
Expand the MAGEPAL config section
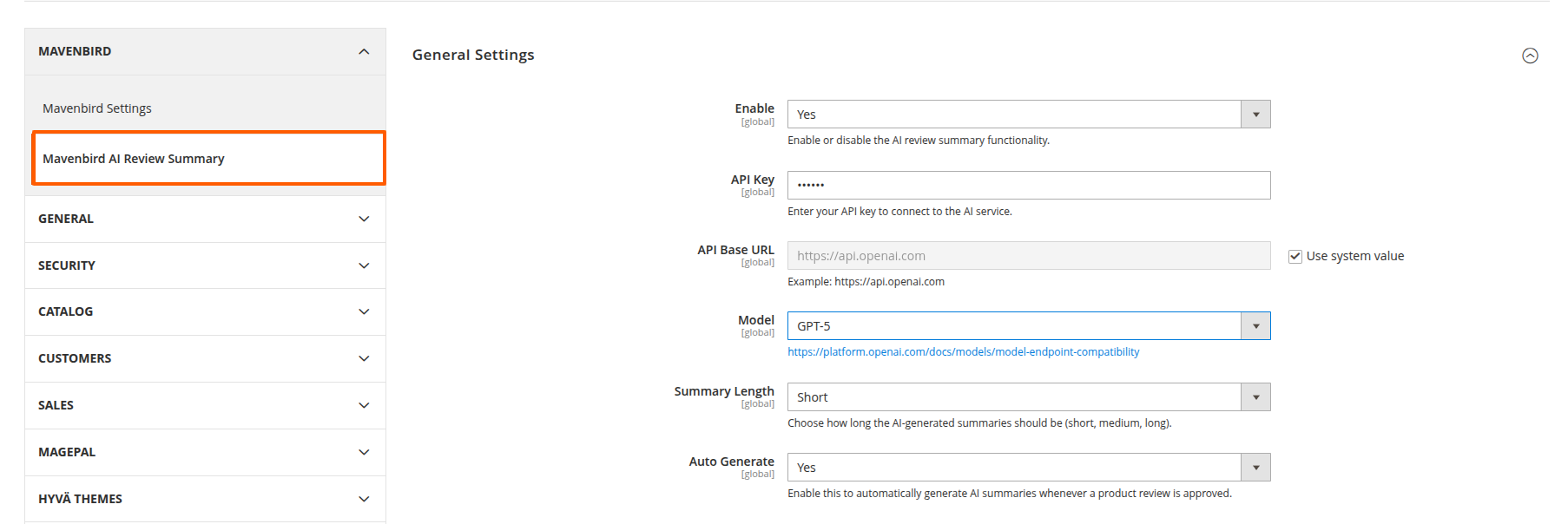pos(205,452)
